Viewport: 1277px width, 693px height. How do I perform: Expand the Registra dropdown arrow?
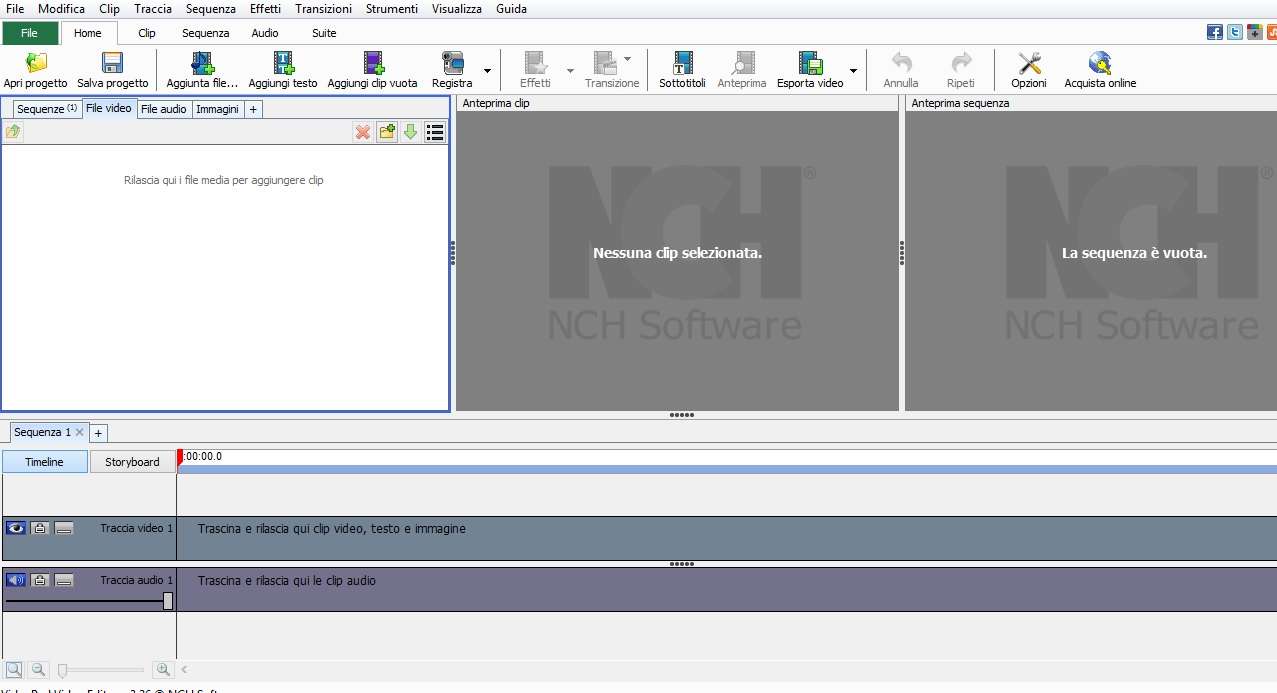click(487, 71)
